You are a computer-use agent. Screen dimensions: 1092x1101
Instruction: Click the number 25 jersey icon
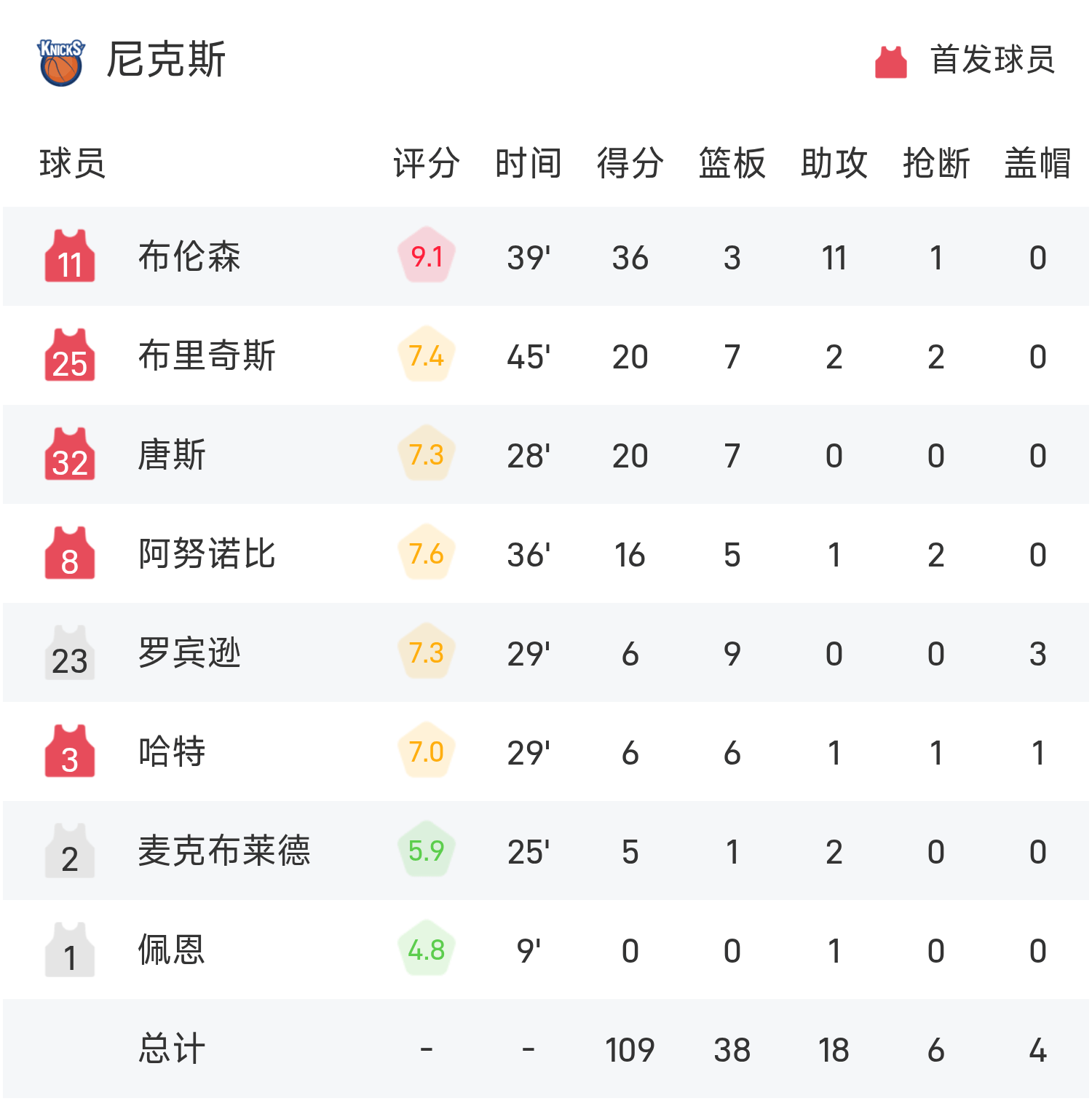pyautogui.click(x=70, y=355)
